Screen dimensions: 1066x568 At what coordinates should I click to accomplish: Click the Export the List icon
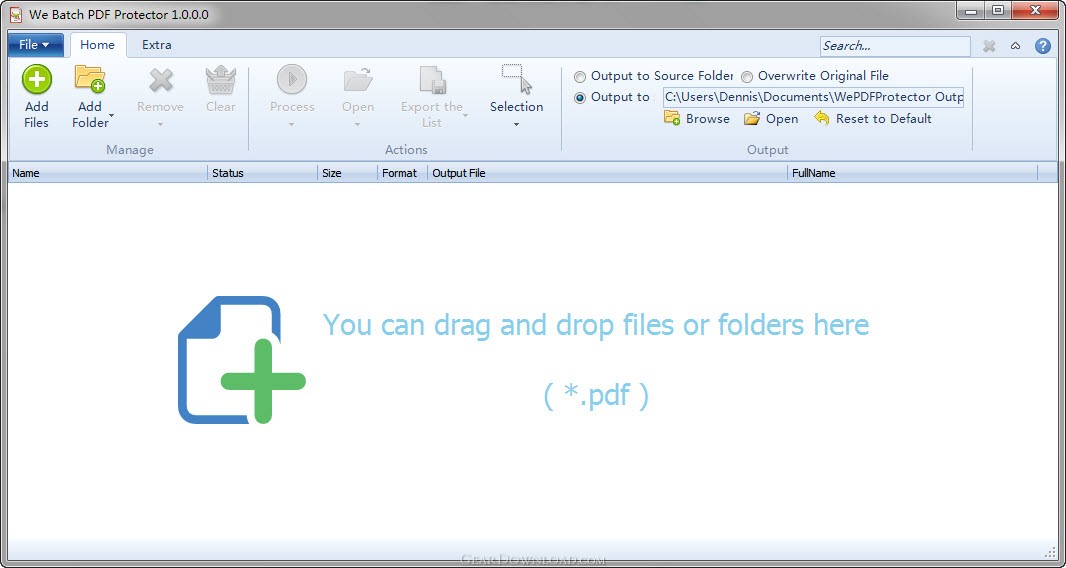432,80
